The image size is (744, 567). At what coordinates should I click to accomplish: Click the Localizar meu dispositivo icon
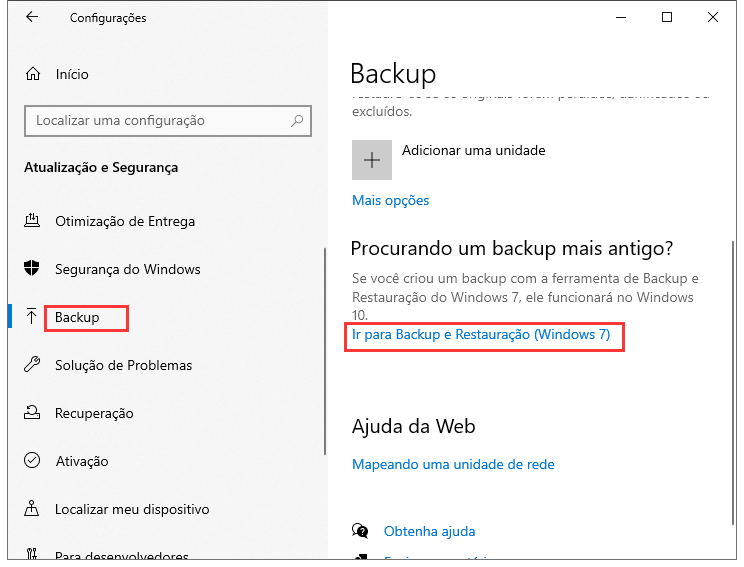33,509
